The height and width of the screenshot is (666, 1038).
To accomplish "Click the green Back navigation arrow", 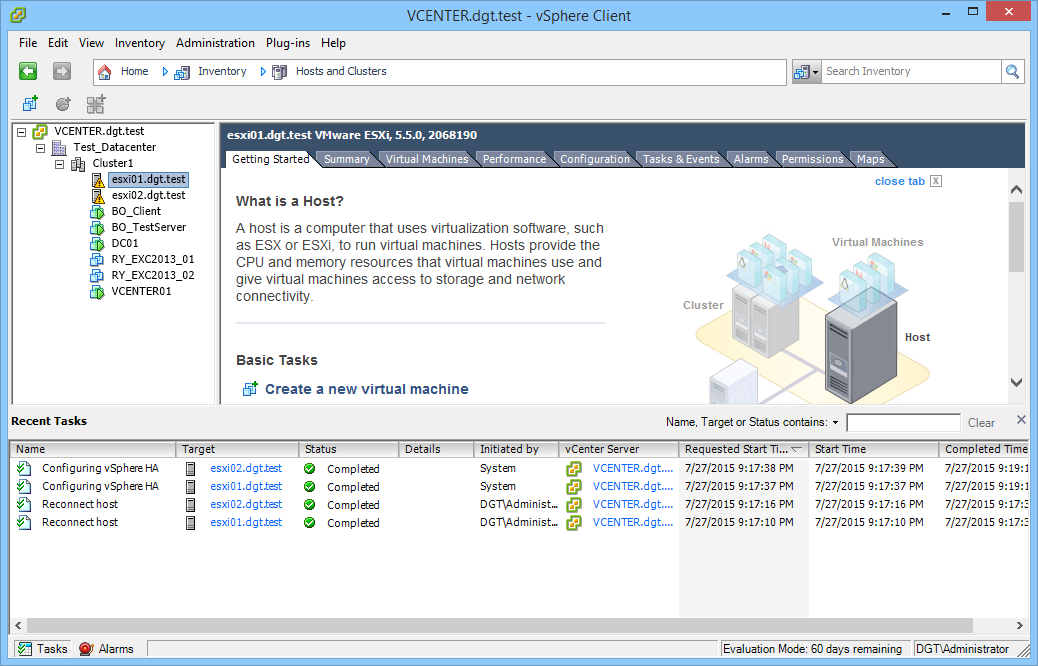I will click(28, 71).
